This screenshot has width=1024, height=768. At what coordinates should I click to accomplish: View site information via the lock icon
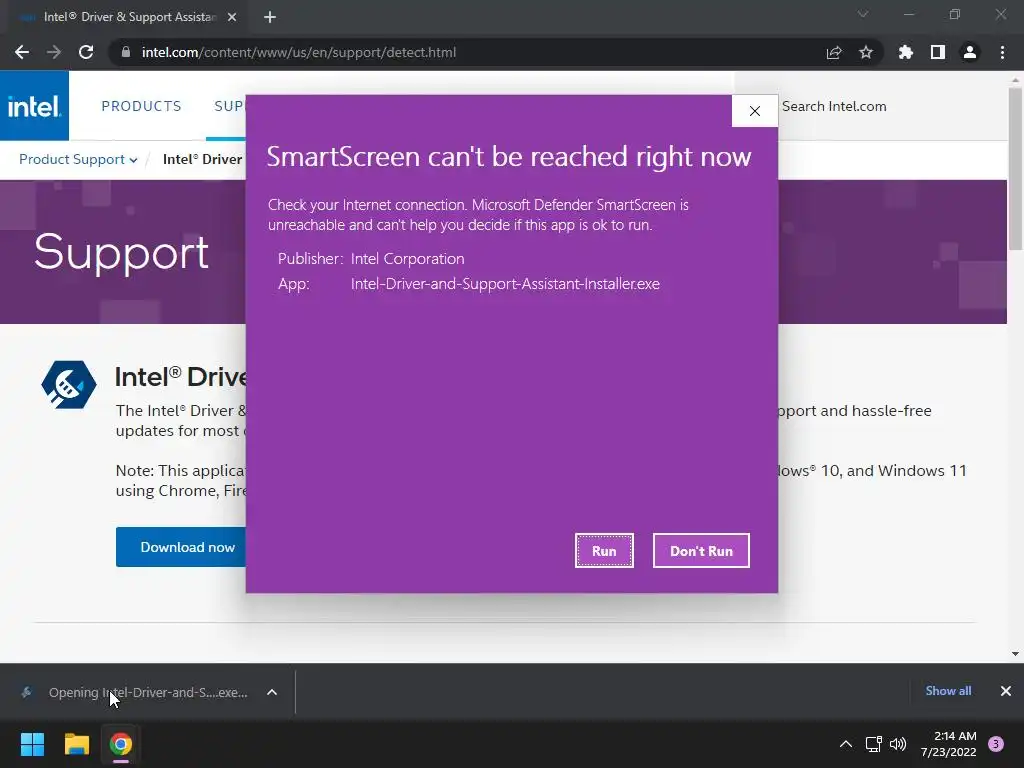pyautogui.click(x=126, y=52)
